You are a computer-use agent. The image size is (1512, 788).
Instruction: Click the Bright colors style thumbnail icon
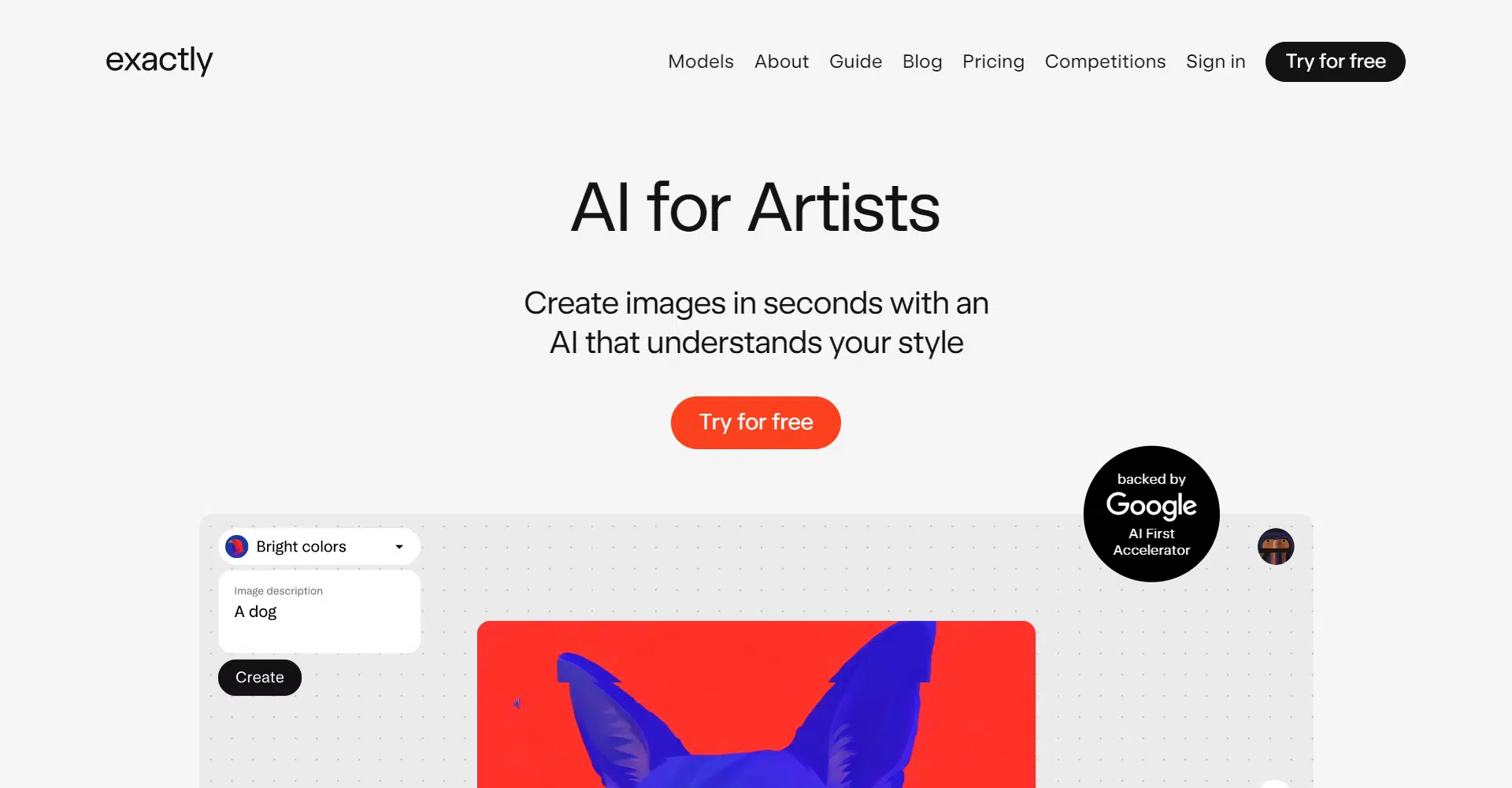tap(237, 547)
